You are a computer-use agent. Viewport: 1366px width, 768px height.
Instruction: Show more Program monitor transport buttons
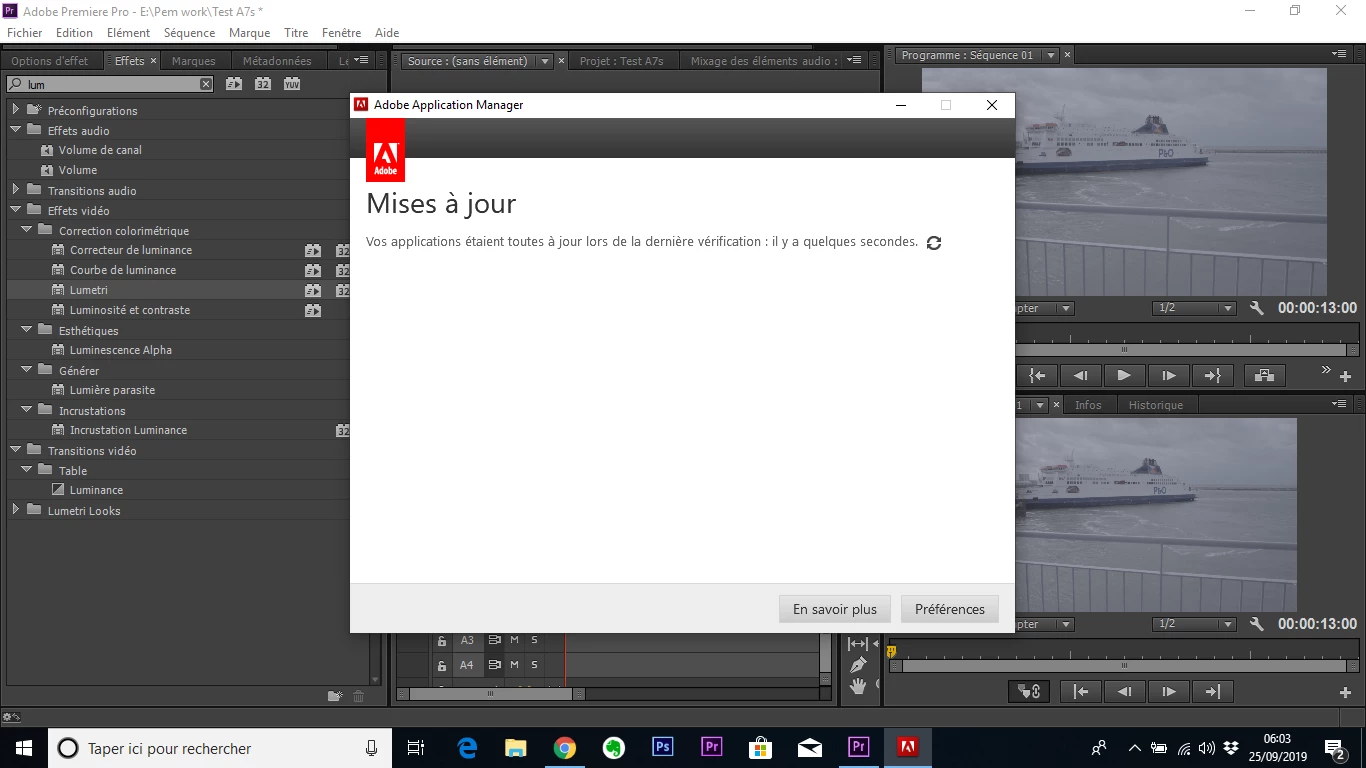coord(1326,370)
